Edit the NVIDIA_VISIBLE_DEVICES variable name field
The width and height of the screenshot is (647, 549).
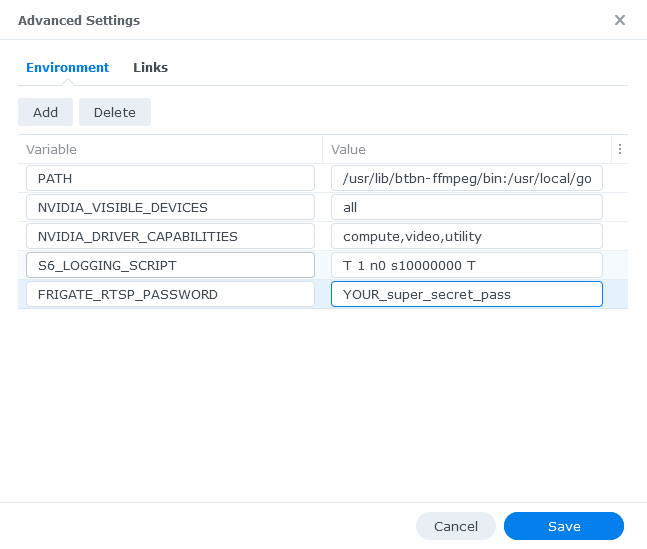click(x=170, y=207)
